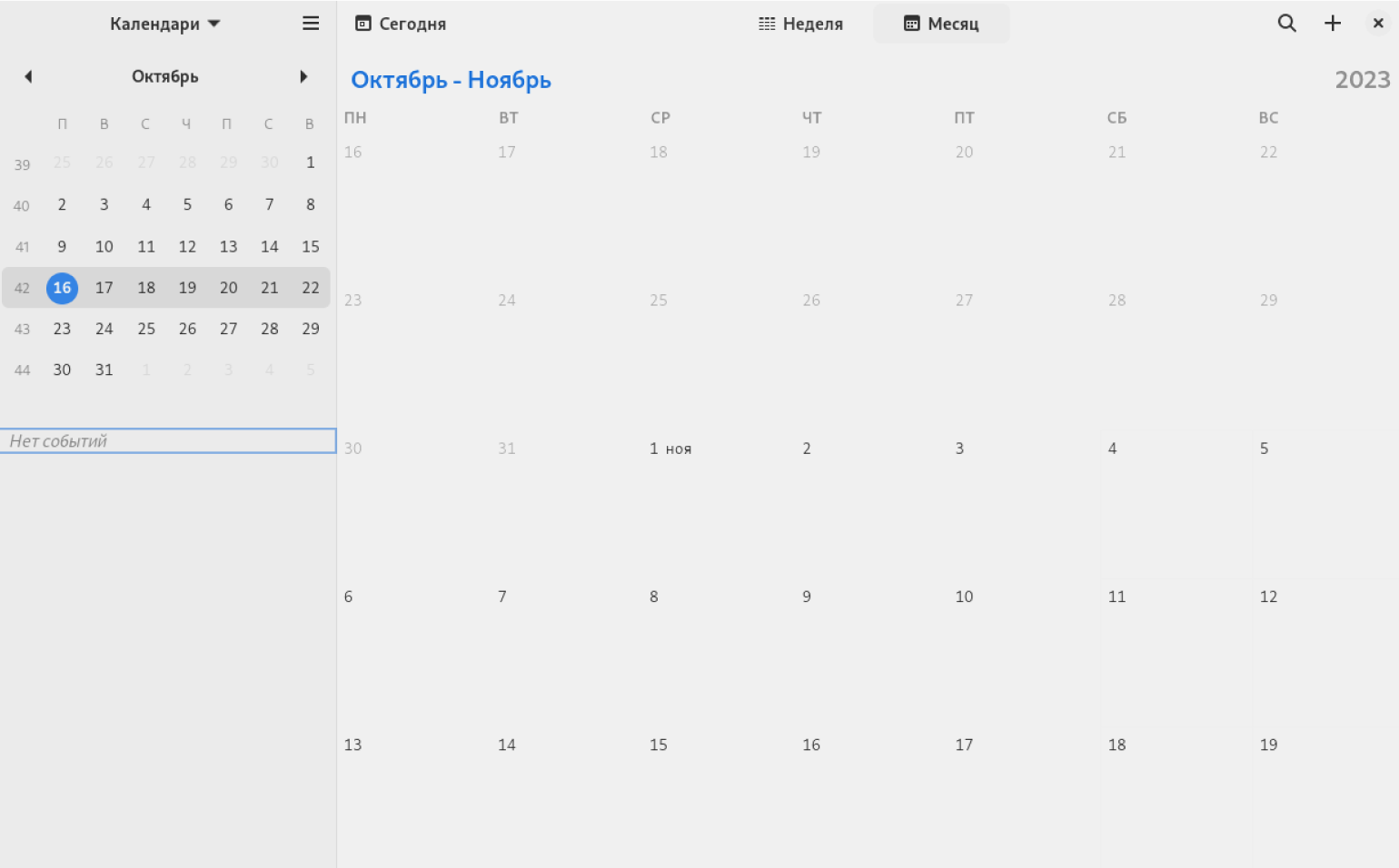Image resolution: width=1399 pixels, height=868 pixels.
Task: Close the calendar window
Action: tap(1378, 24)
